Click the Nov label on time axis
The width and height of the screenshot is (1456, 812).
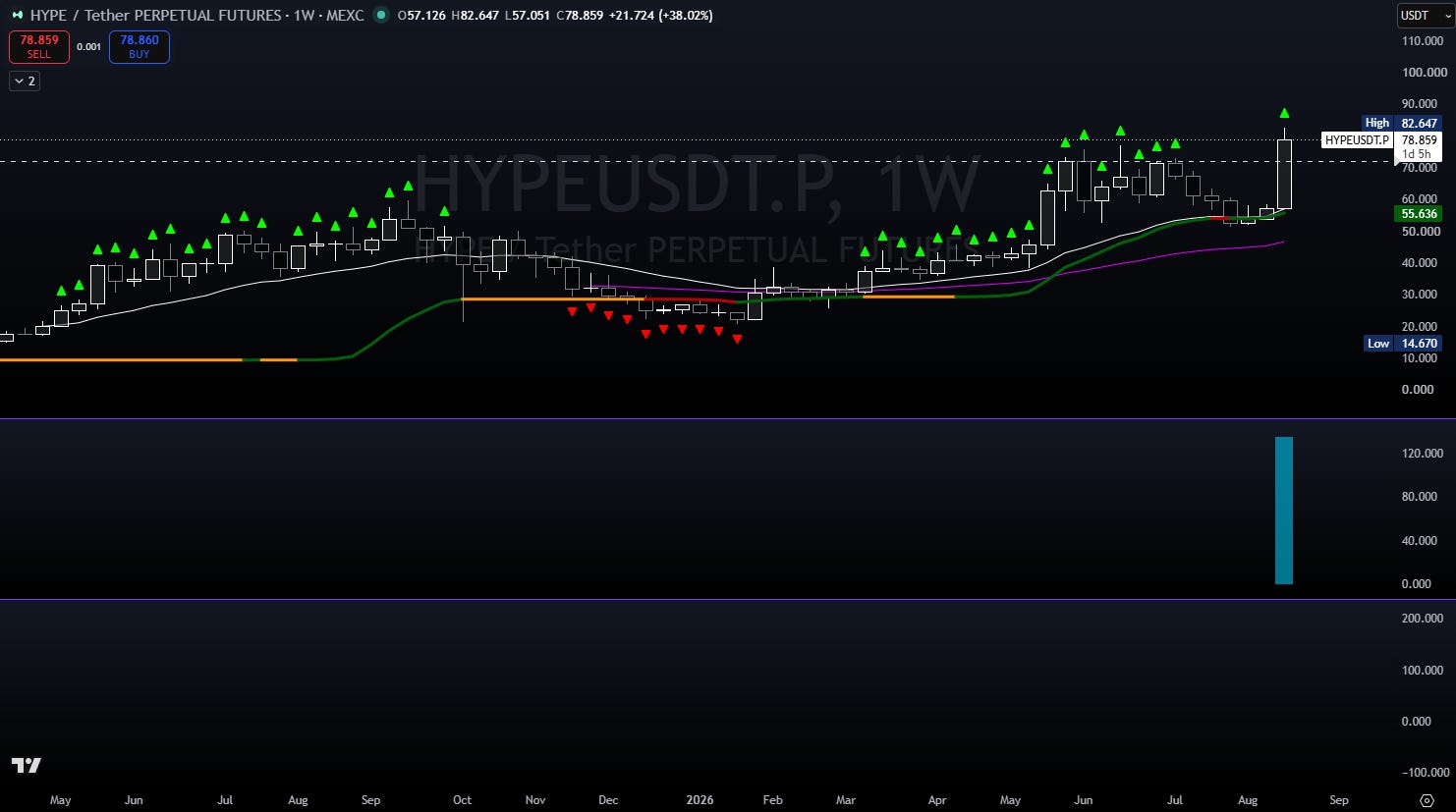pos(535,800)
